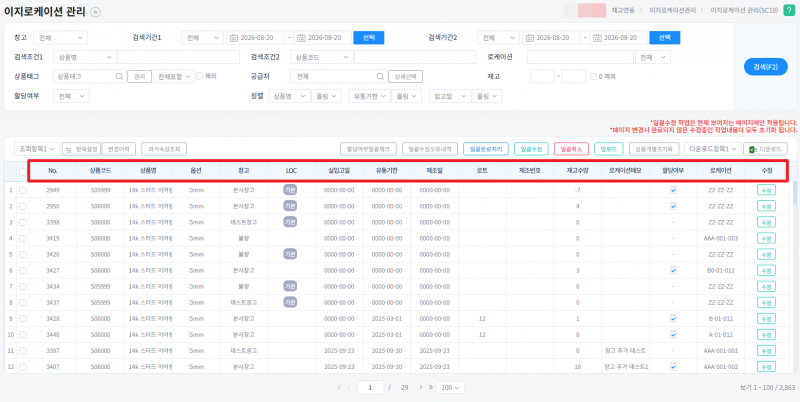
Task: Select the row checkbox for No. 3407
Action: tap(22, 366)
